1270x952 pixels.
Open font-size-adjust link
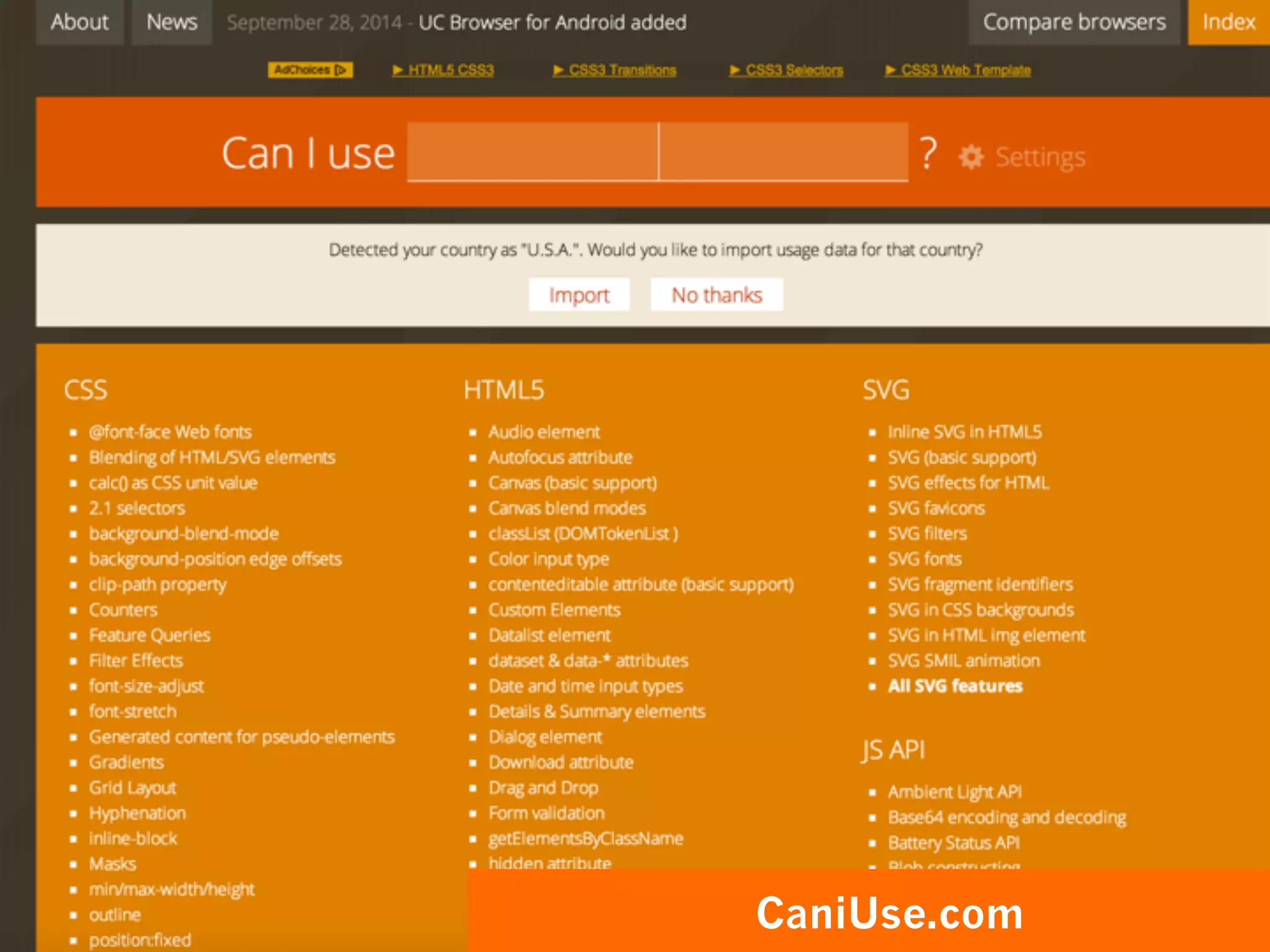tap(146, 686)
